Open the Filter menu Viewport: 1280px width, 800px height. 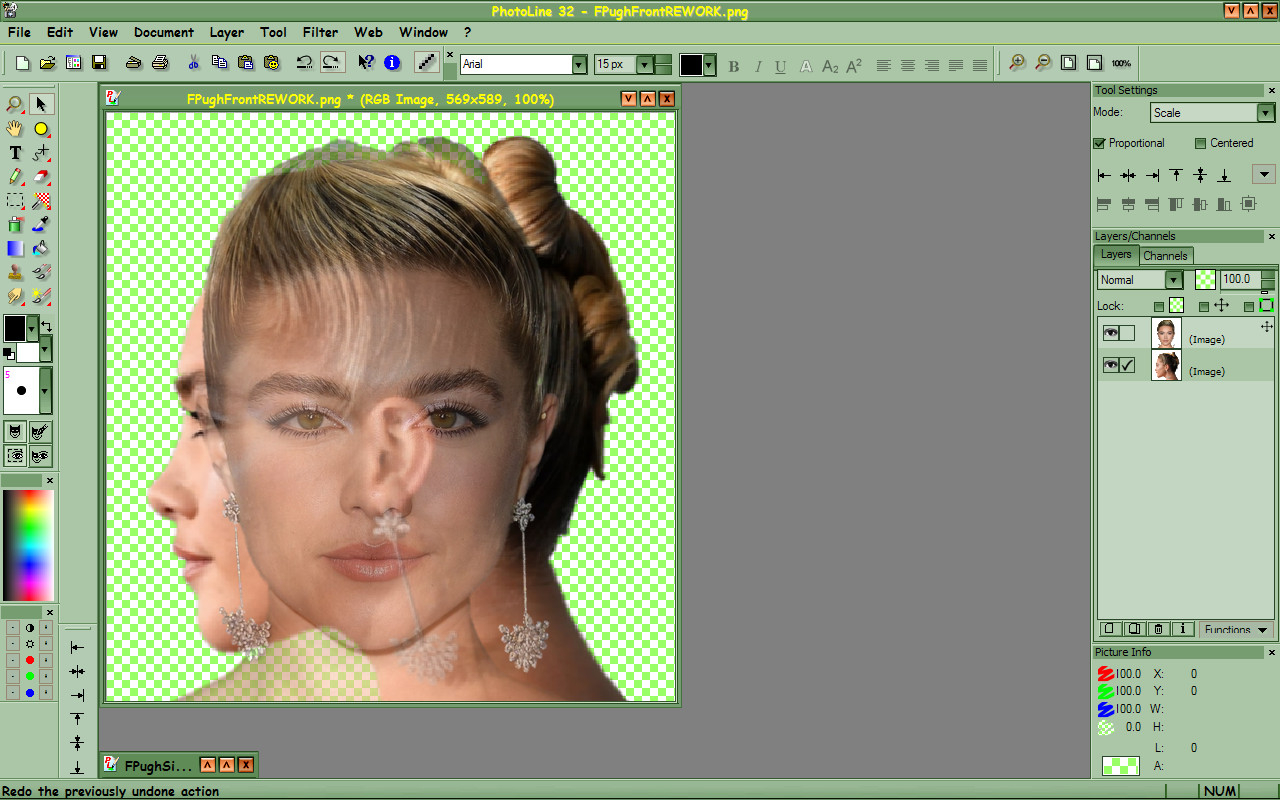tap(320, 32)
